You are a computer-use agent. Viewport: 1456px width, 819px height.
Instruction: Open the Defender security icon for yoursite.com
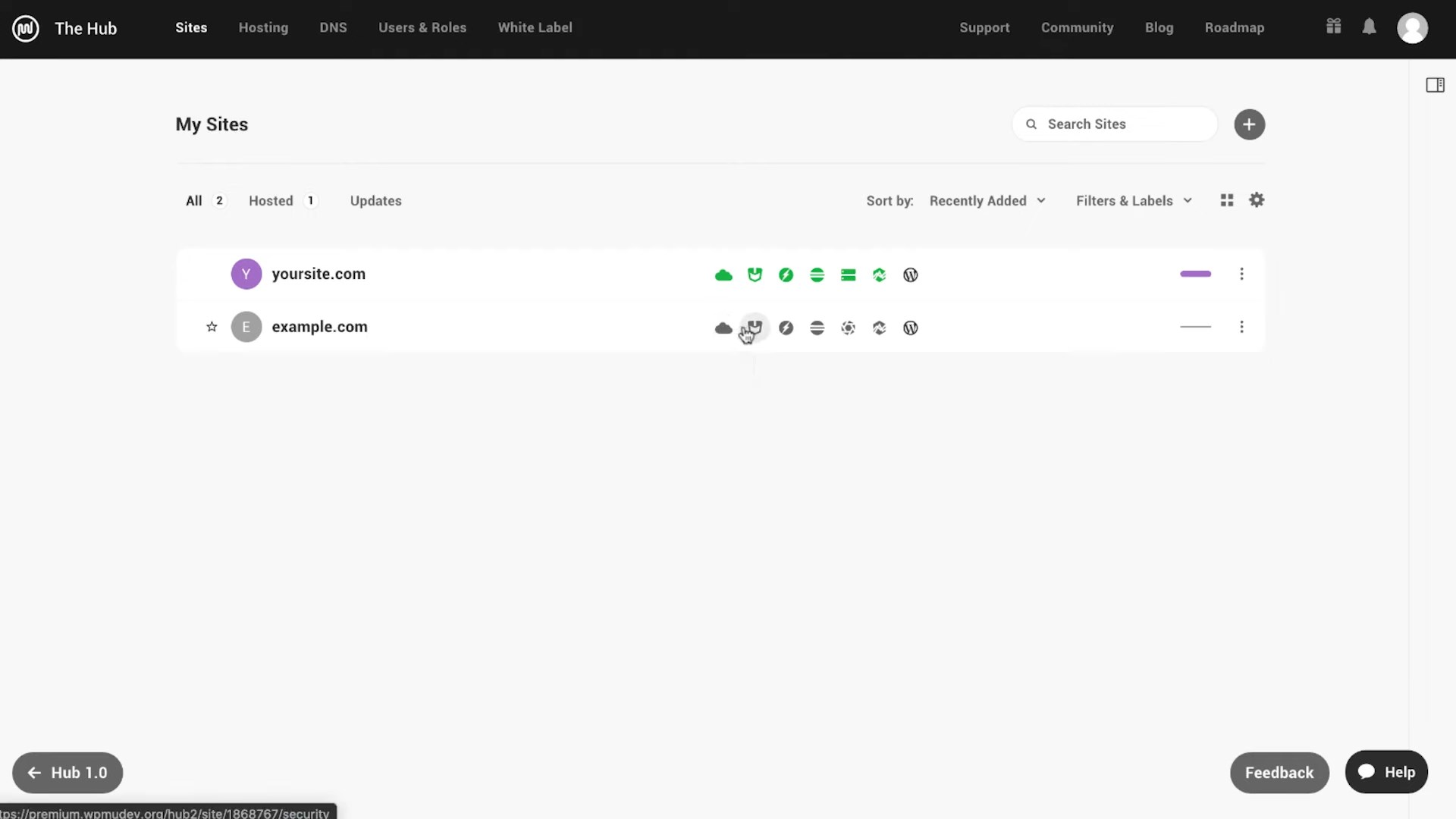click(x=755, y=275)
